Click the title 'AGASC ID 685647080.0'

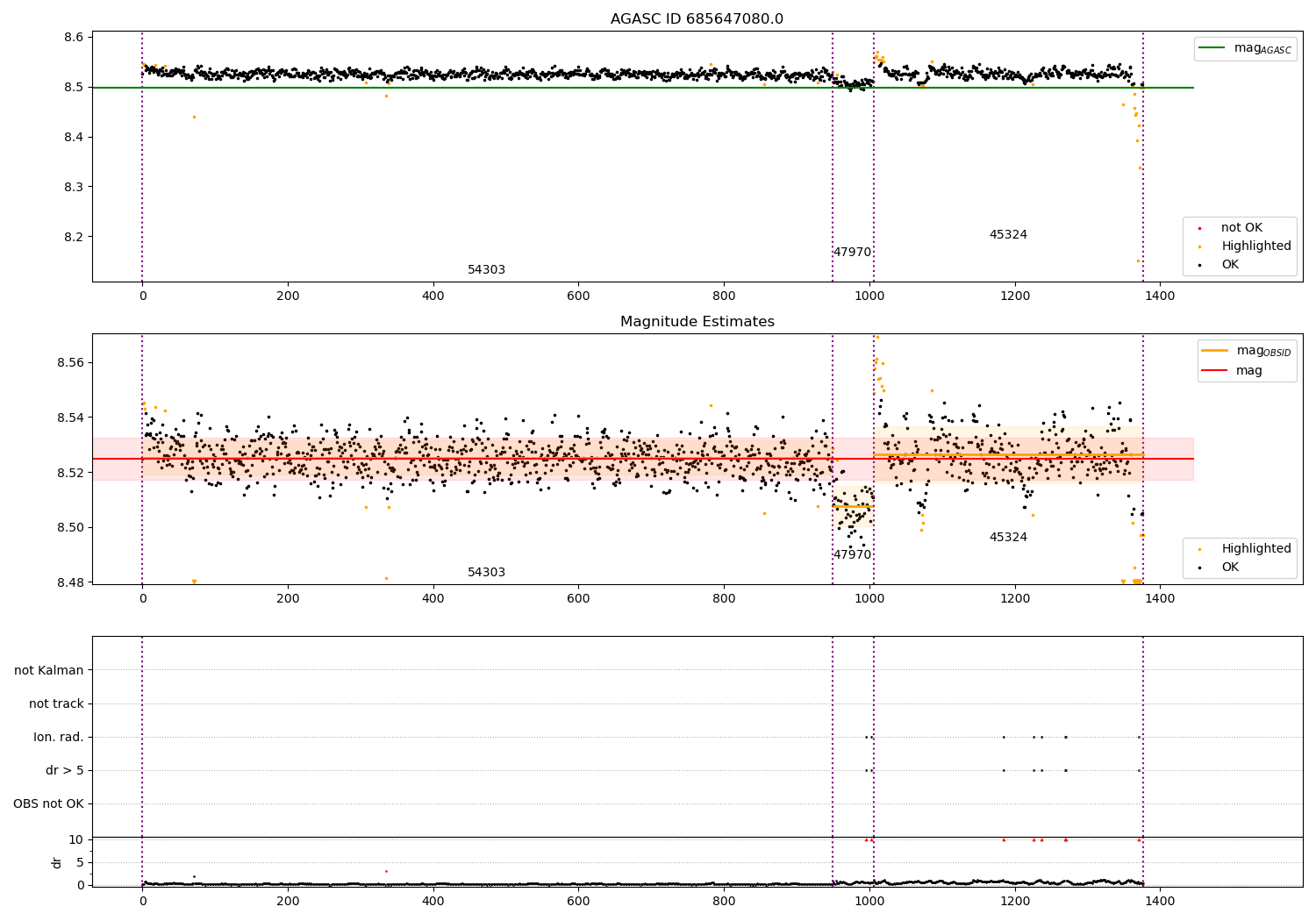697,19
